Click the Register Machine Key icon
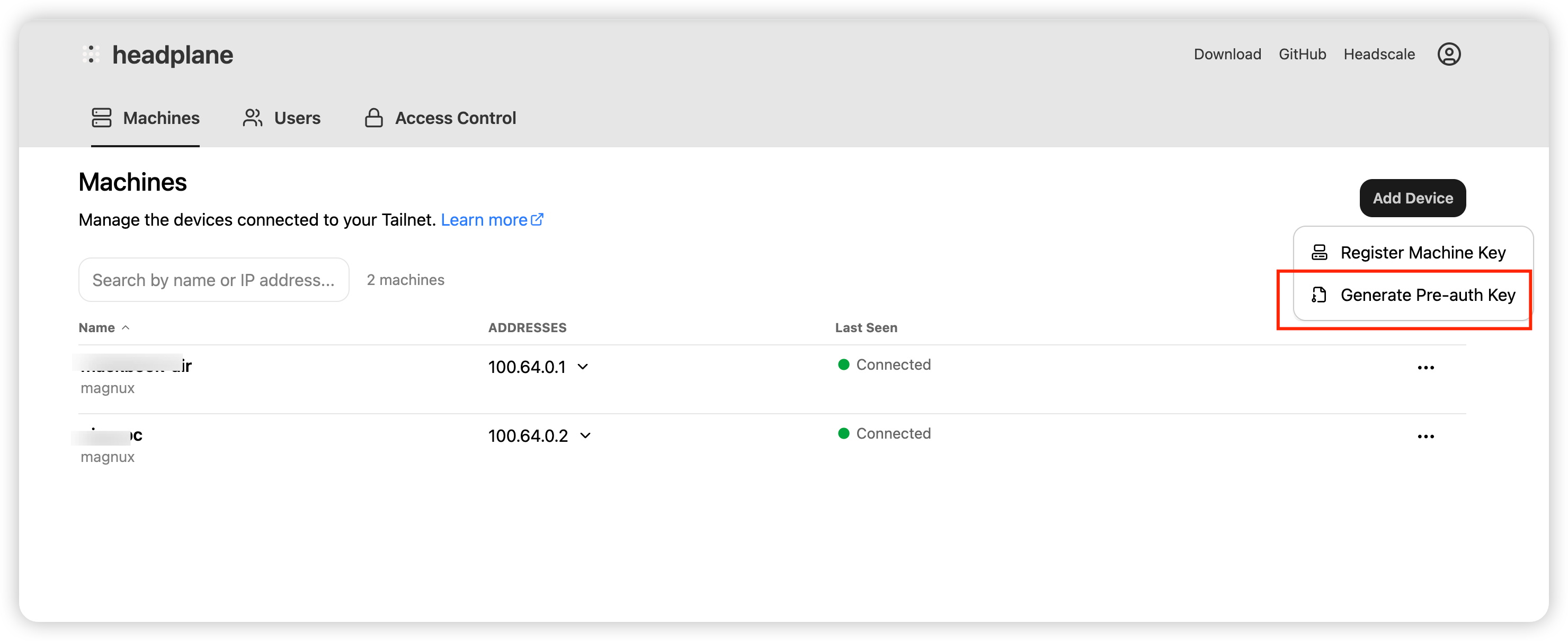Screen dimensions: 1568x641 (x=1319, y=252)
